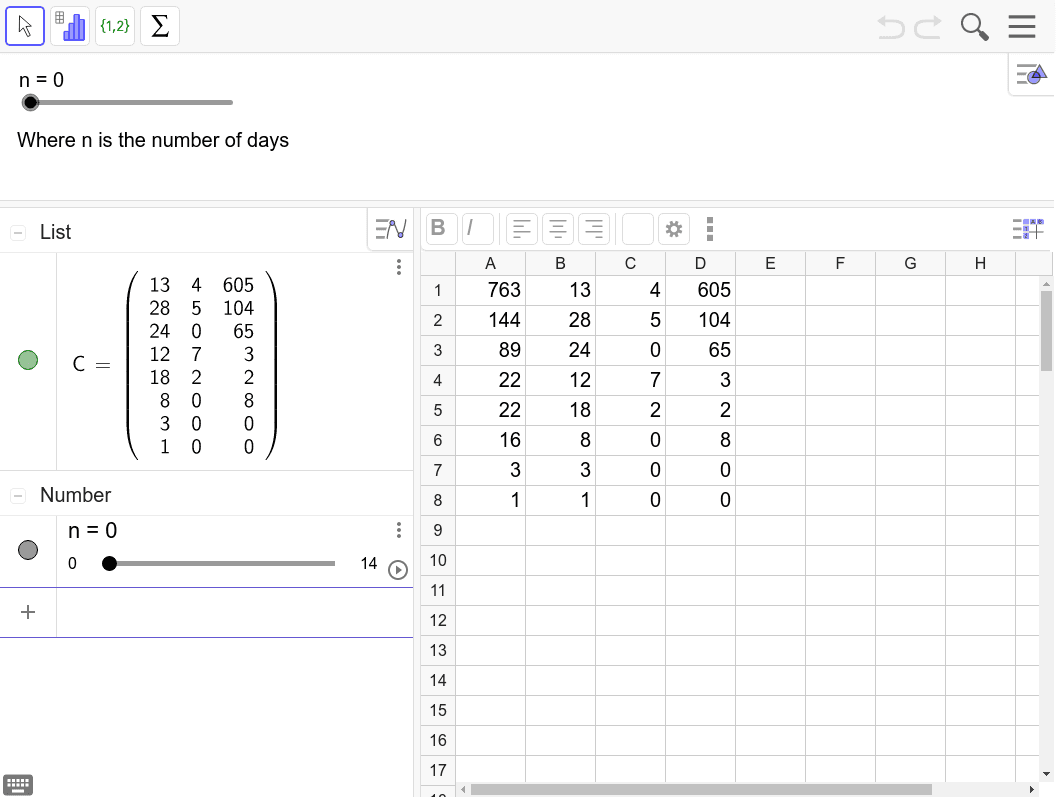Start animating the n slider playback
The image size is (1056, 799).
tap(398, 571)
